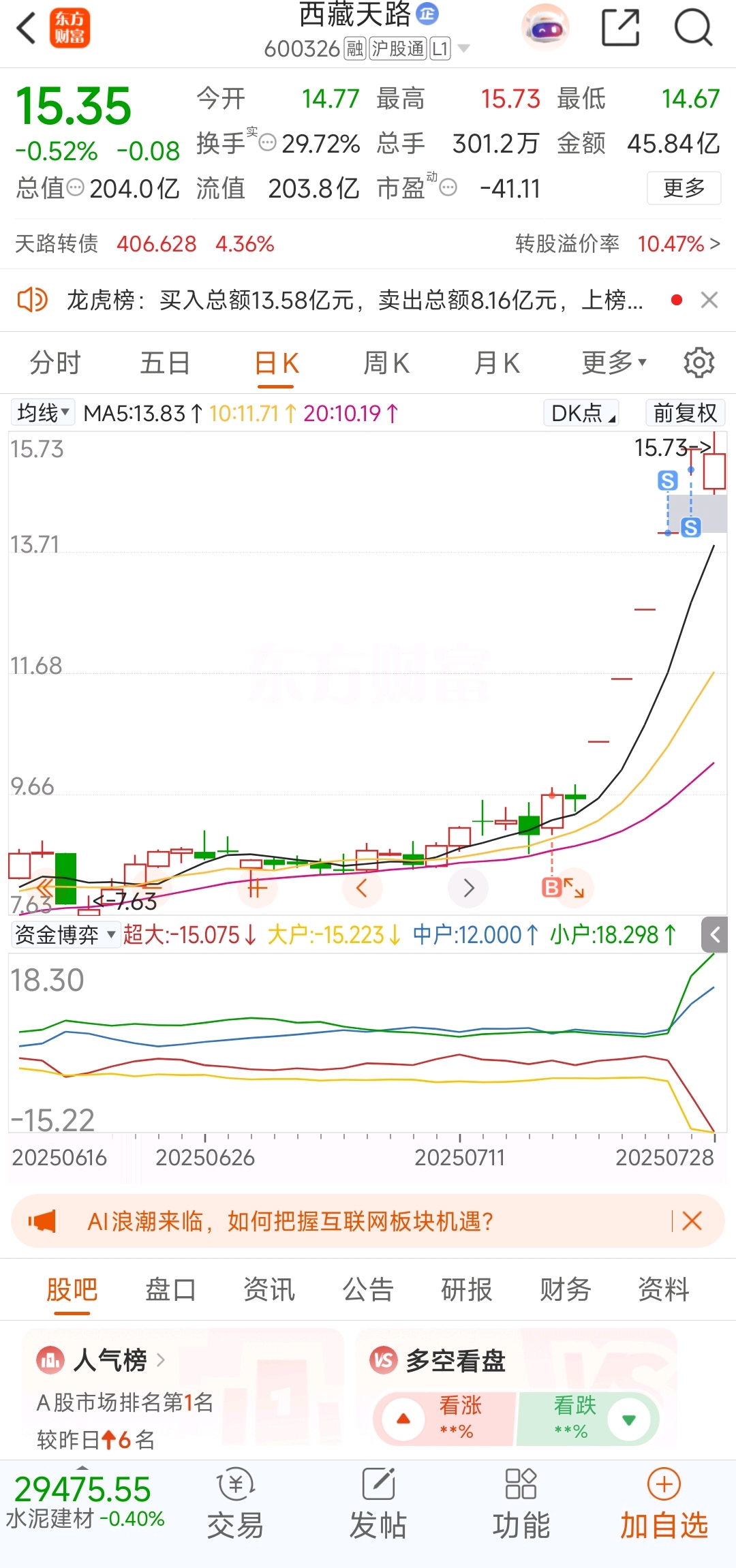Tap the B buy signal marker

pos(551,887)
